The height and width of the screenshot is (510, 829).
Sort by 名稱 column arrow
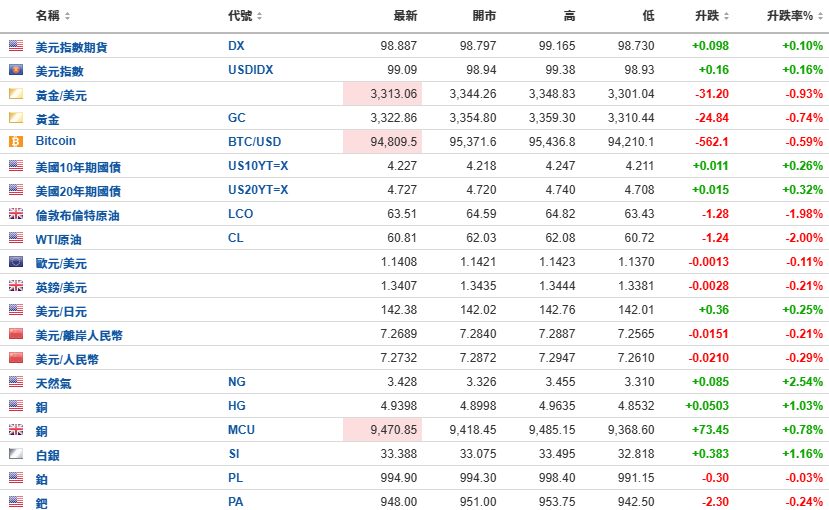click(x=67, y=16)
